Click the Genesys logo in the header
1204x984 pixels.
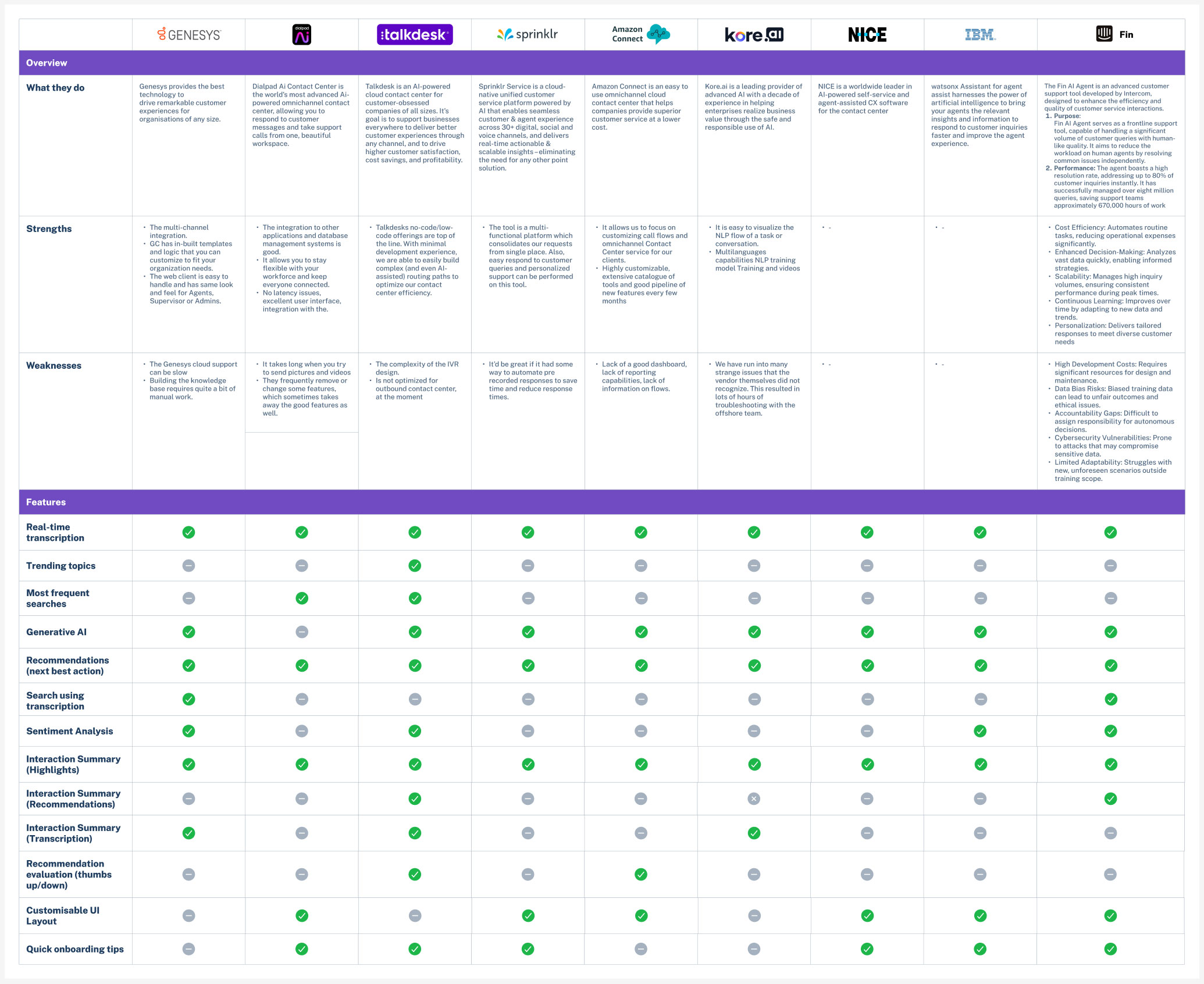188,34
